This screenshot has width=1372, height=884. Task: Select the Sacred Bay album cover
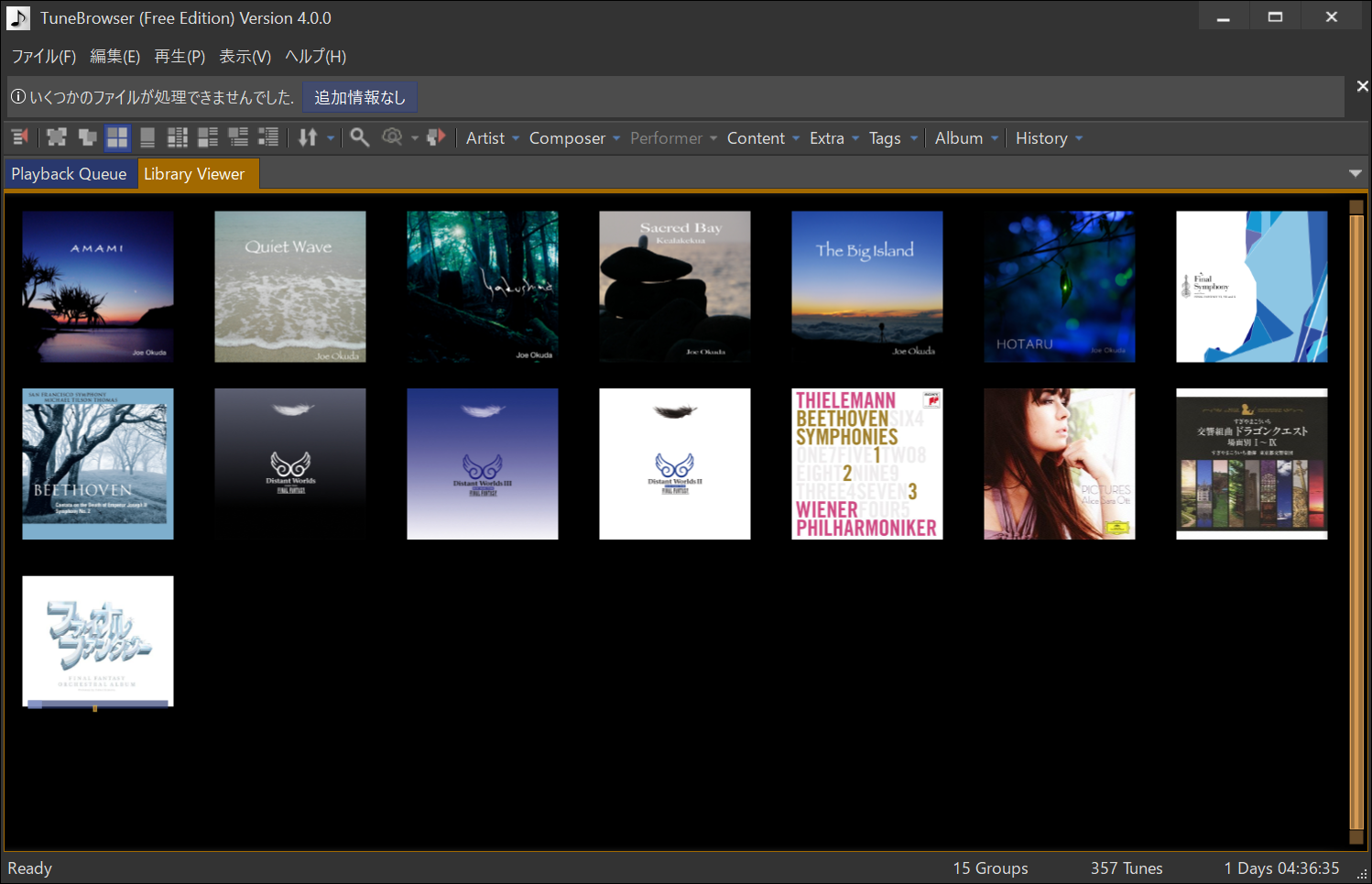click(675, 287)
